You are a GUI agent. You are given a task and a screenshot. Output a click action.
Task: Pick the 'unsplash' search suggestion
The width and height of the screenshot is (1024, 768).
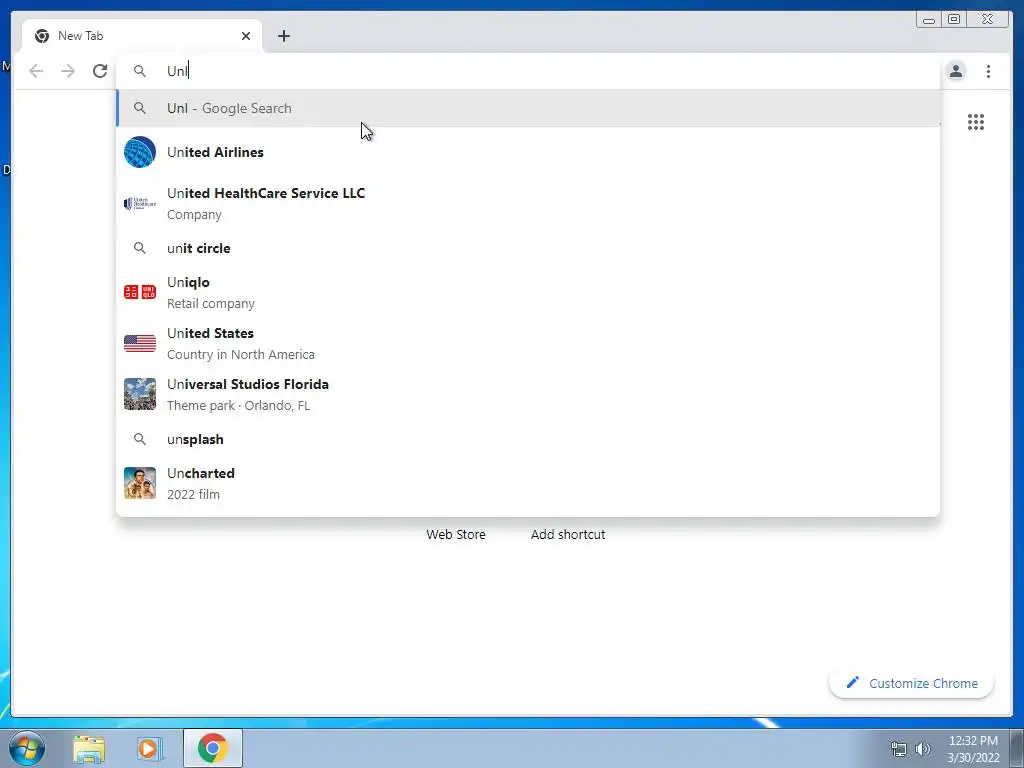[528, 439]
